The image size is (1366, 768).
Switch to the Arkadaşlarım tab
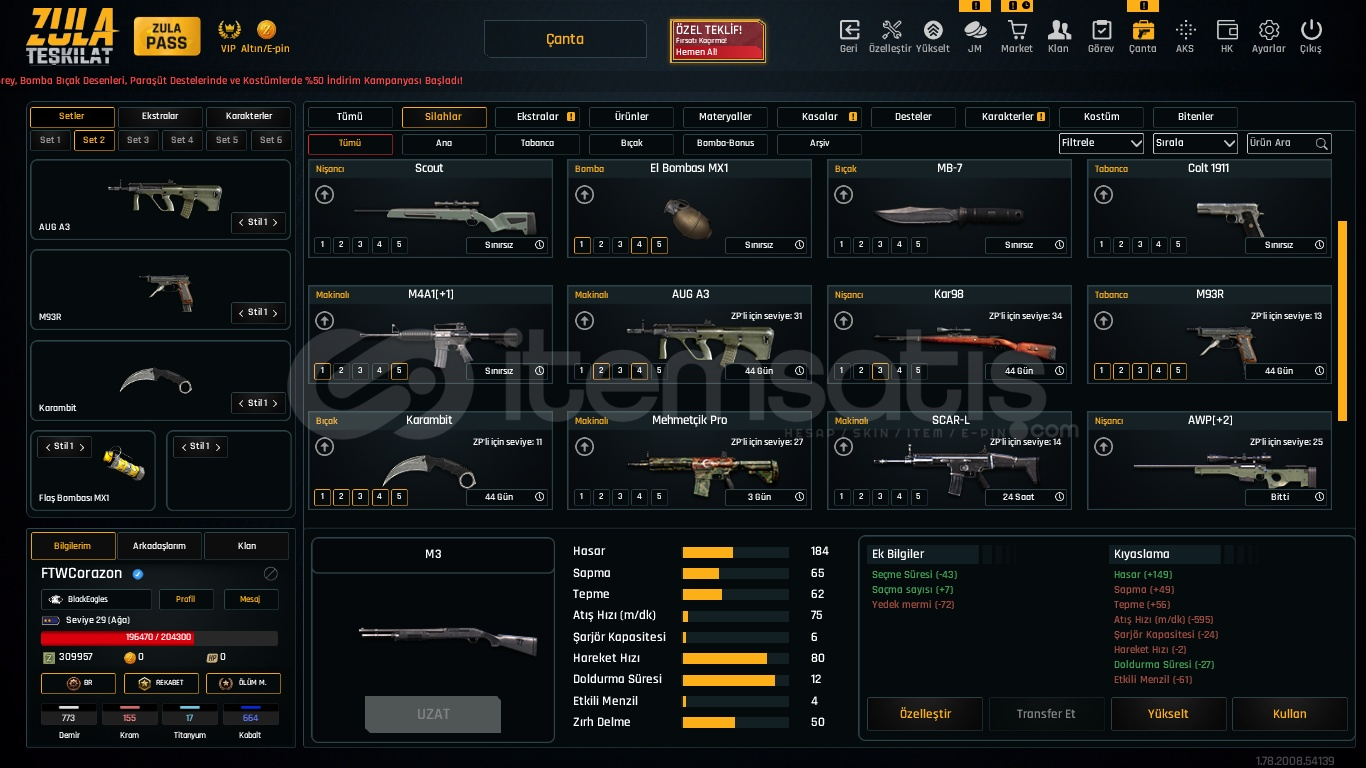(x=160, y=546)
